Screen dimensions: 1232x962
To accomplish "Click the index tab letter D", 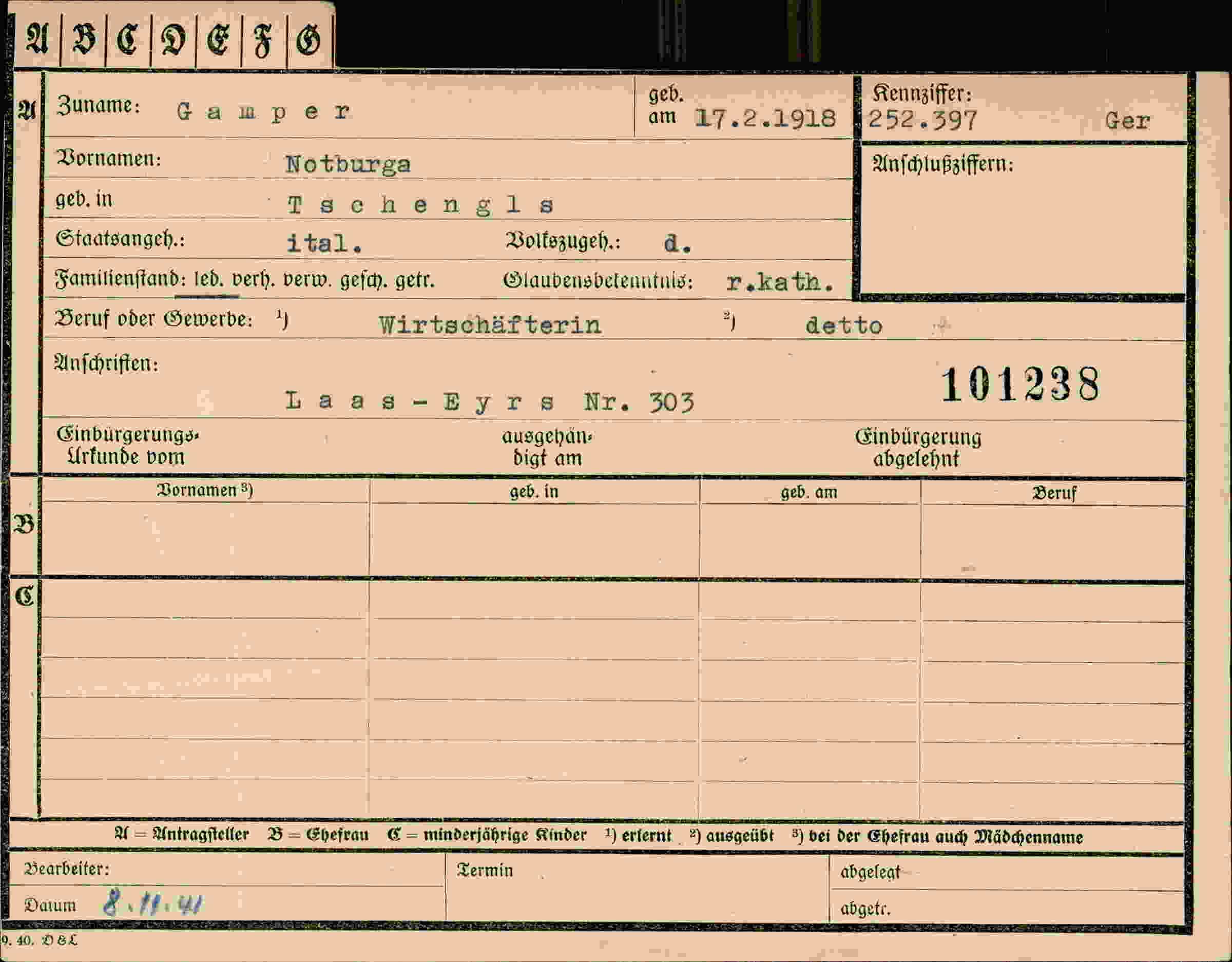I will click(x=173, y=41).
